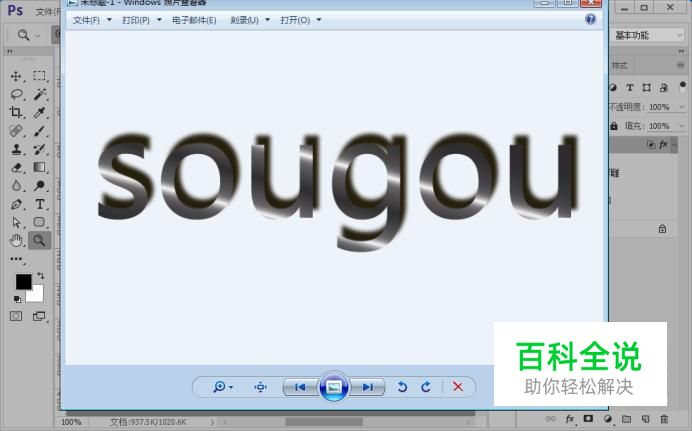Screen dimensions: 692x431
Task: Select the Clone Stamp tool
Action: [16, 149]
